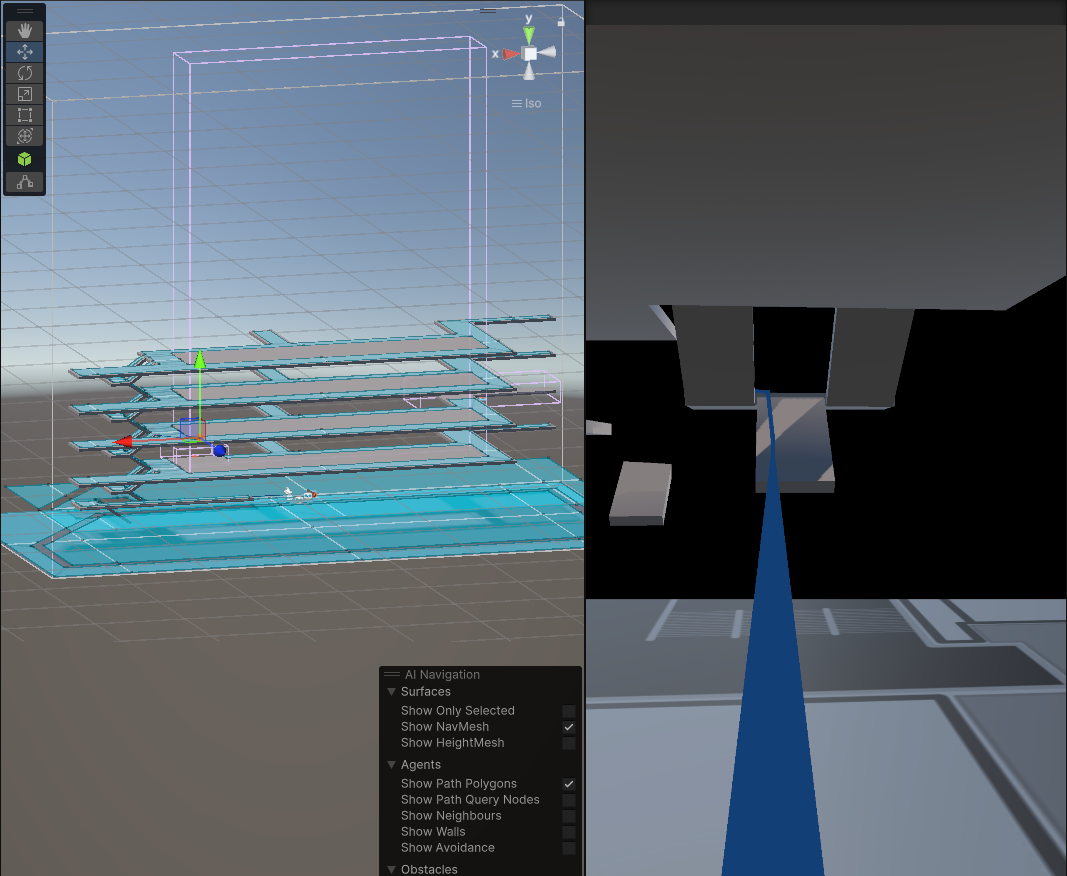Click the scene gizmo rotation lock
This screenshot has width=1067, height=876.
click(561, 20)
